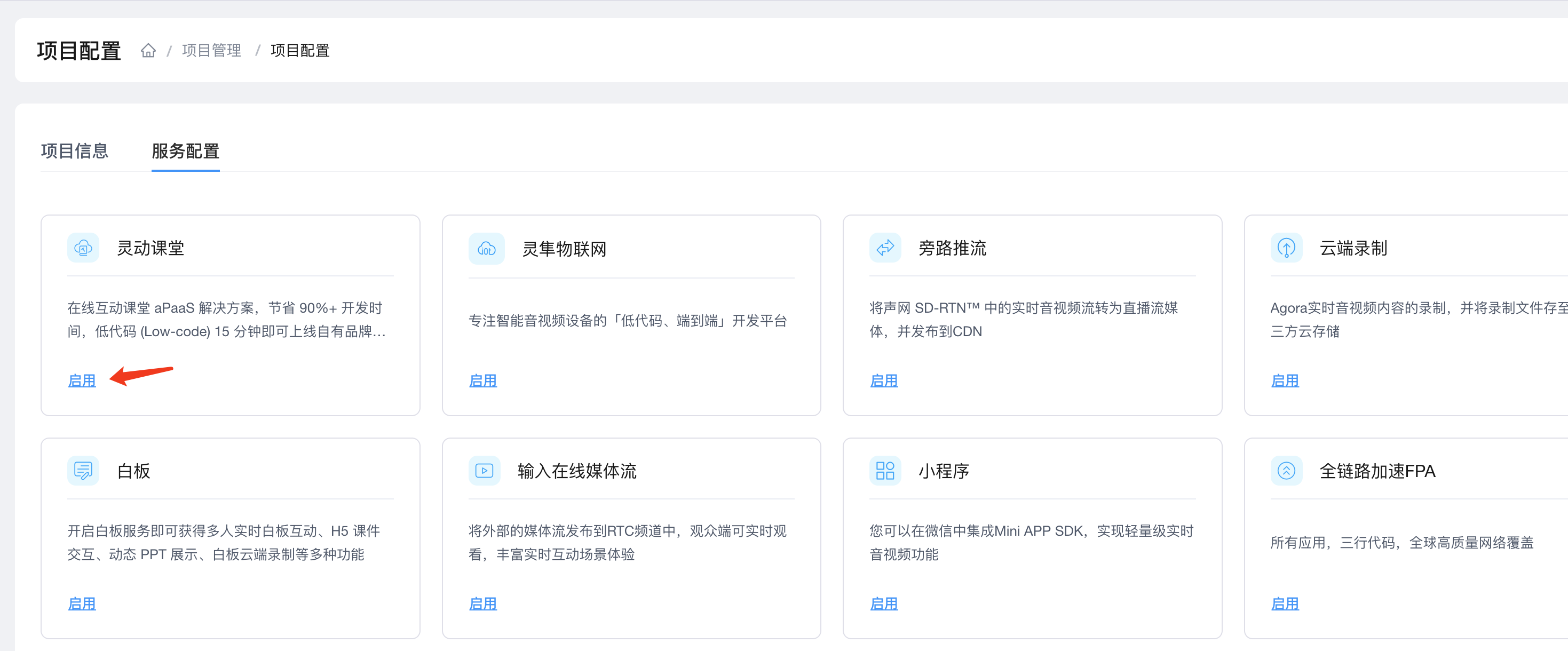Click the 灵动课堂 card title

[151, 248]
